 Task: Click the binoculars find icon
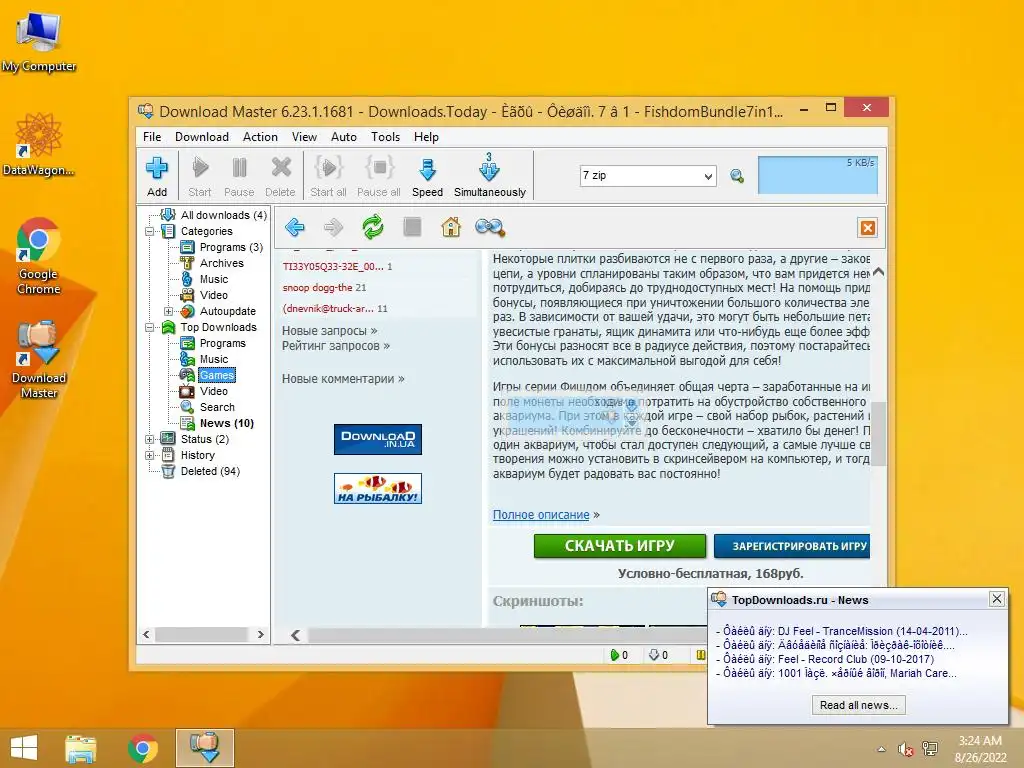coord(490,227)
